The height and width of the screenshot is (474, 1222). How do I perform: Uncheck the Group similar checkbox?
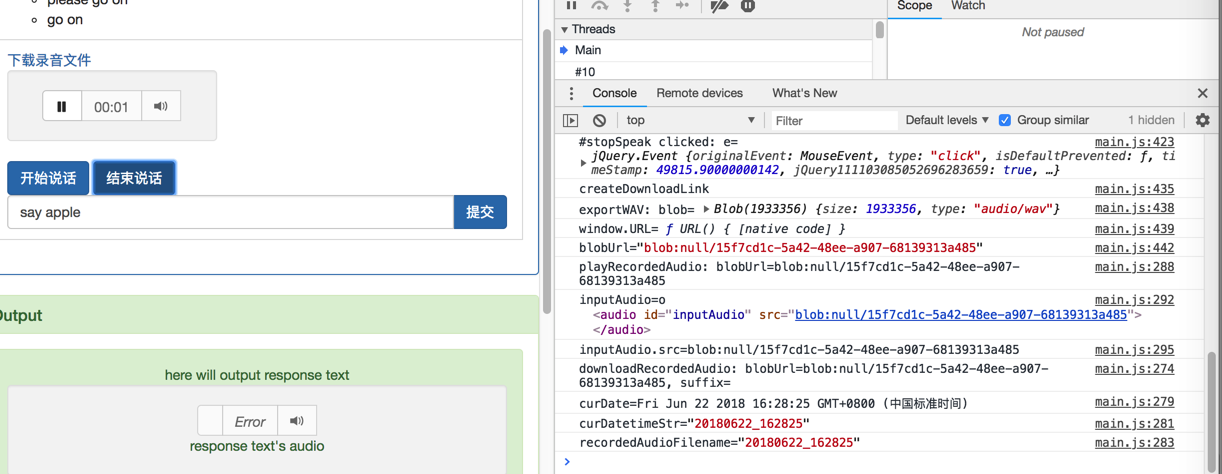coord(1005,120)
